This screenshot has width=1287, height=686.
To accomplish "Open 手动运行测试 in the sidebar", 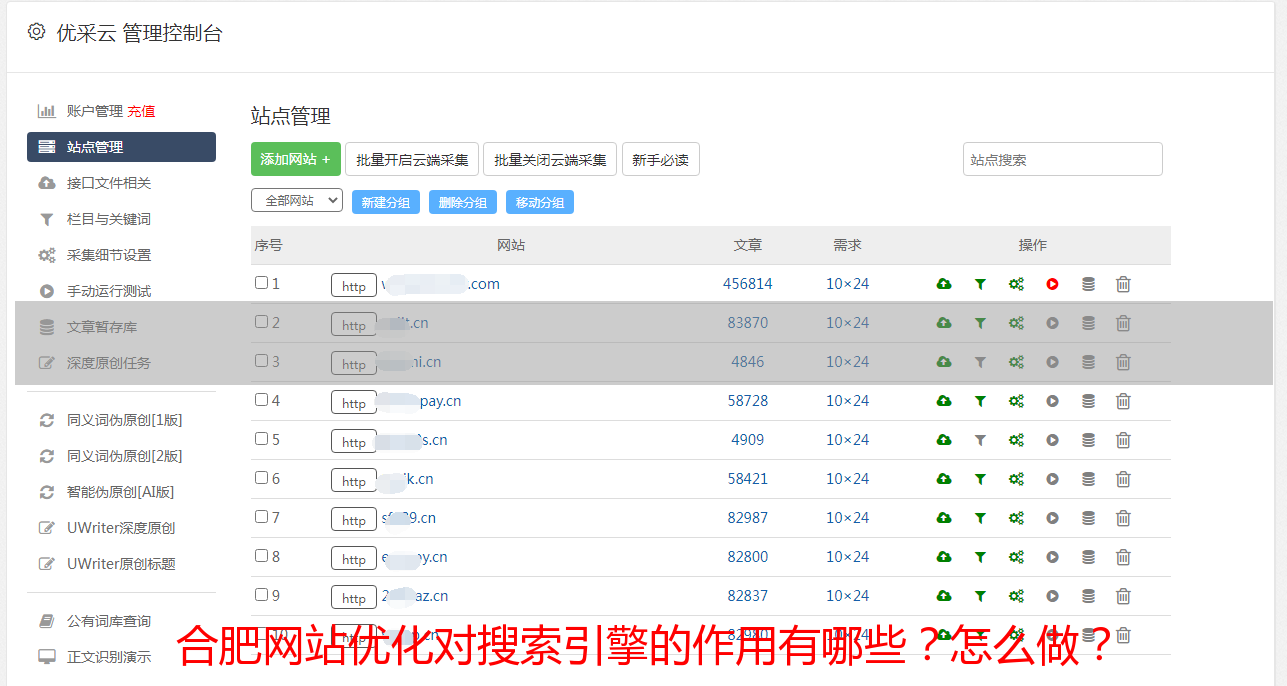I will click(x=109, y=291).
